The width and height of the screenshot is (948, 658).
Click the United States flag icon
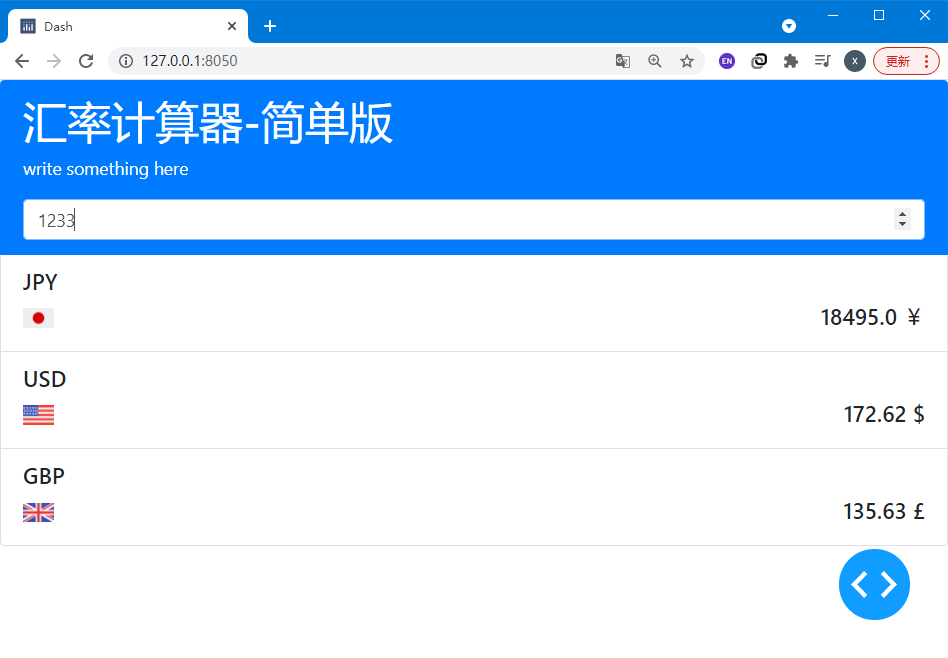[x=39, y=415]
